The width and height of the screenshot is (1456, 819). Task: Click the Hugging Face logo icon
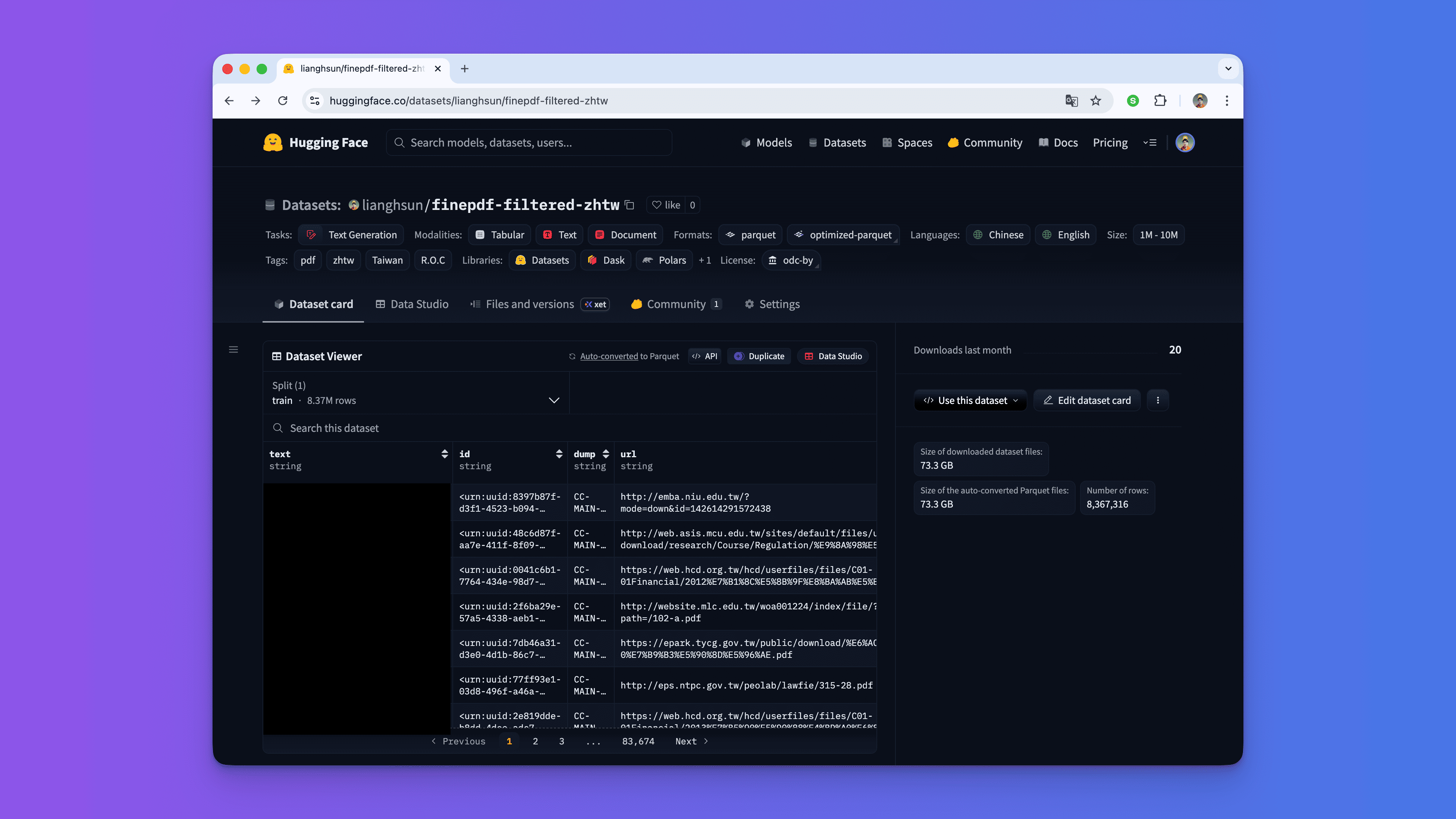click(272, 142)
